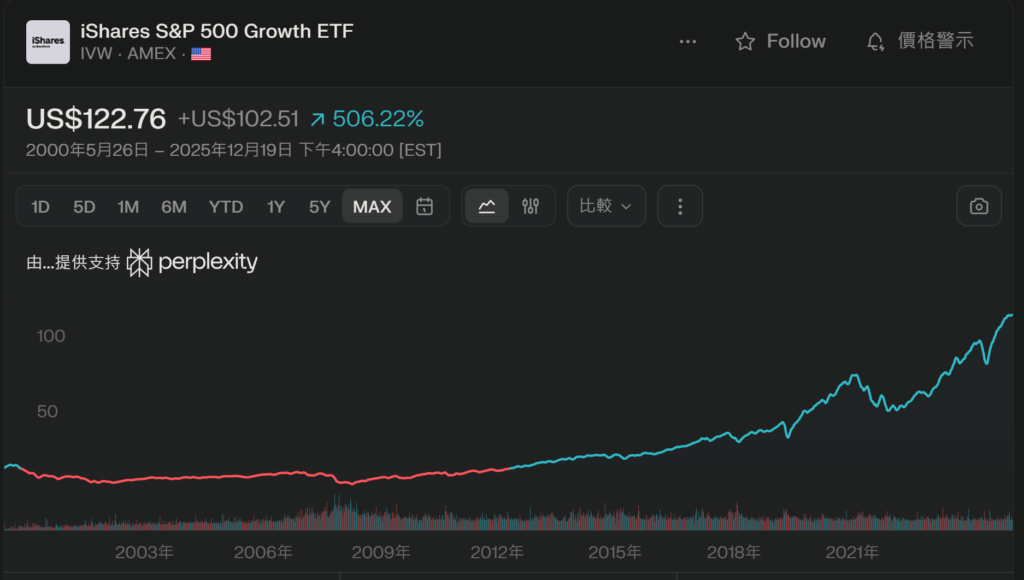Switch chart to 1M range

coord(128,207)
